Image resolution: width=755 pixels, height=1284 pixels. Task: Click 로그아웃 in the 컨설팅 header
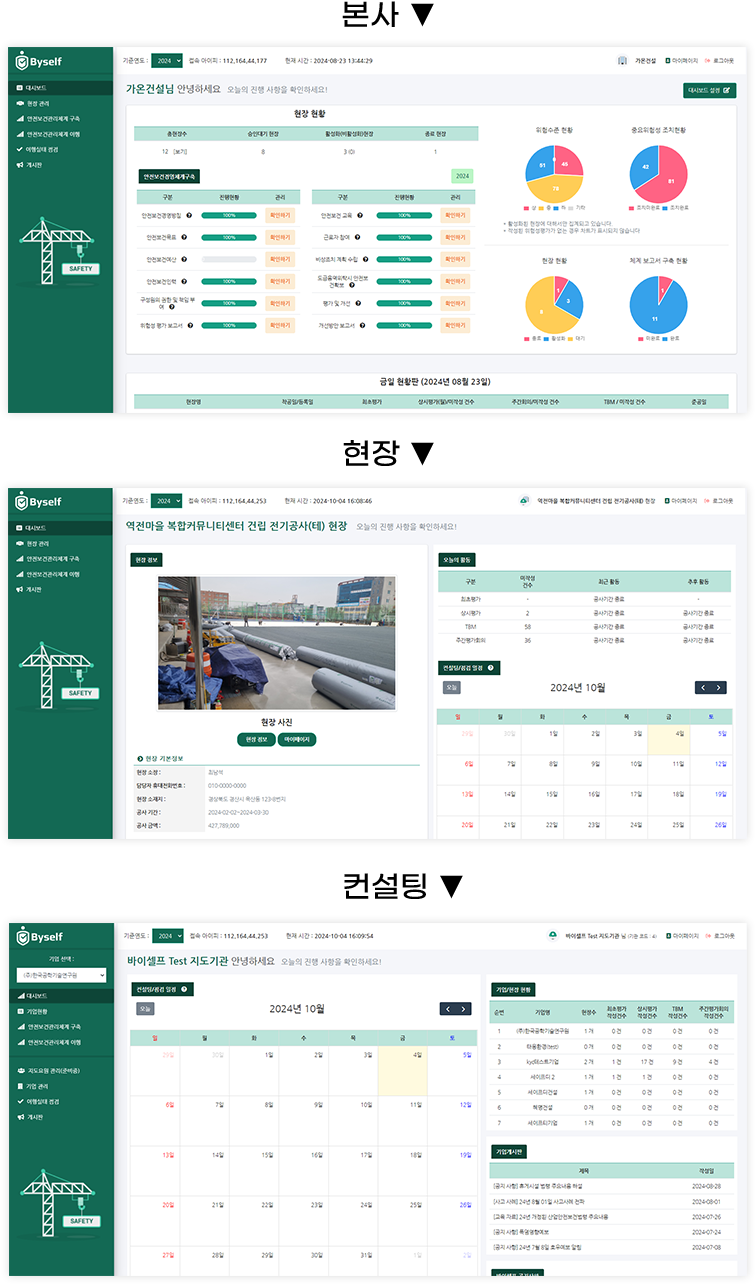pyautogui.click(x=722, y=936)
